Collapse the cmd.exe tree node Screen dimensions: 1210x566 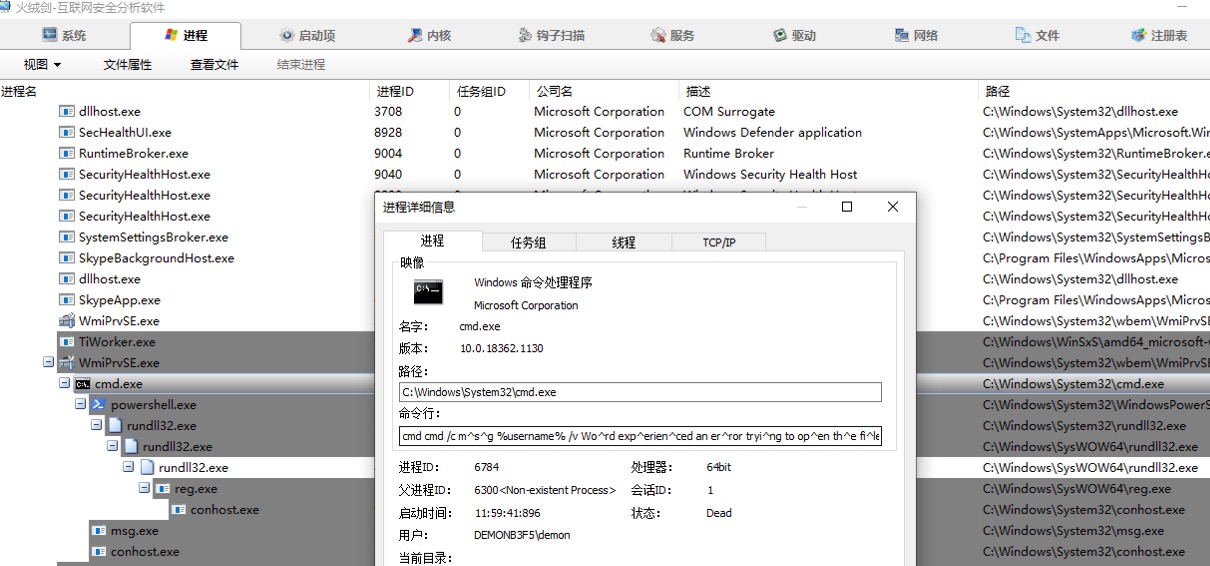(x=64, y=384)
